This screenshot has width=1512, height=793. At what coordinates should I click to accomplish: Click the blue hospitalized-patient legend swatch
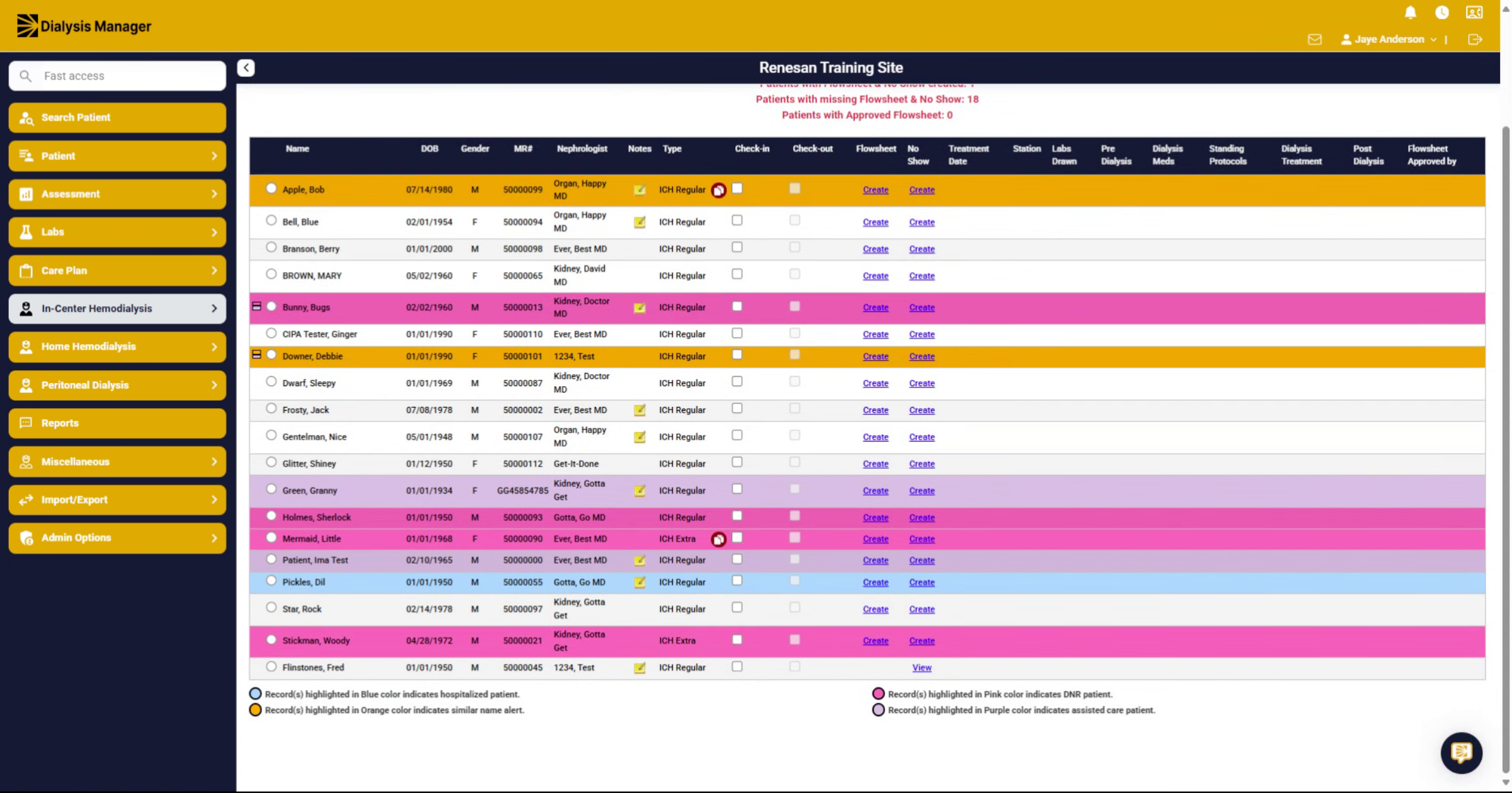click(x=255, y=694)
